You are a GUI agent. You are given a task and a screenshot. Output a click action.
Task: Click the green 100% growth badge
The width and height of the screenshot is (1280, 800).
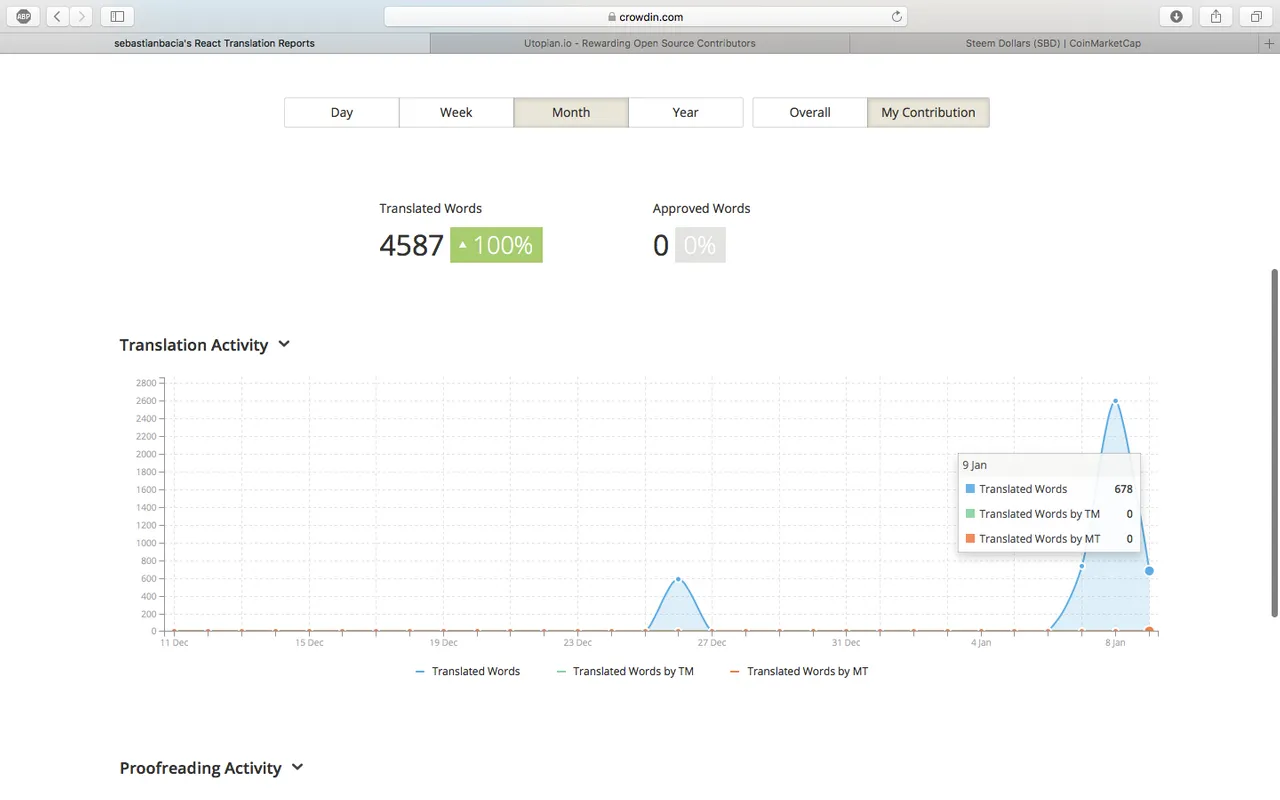(496, 245)
